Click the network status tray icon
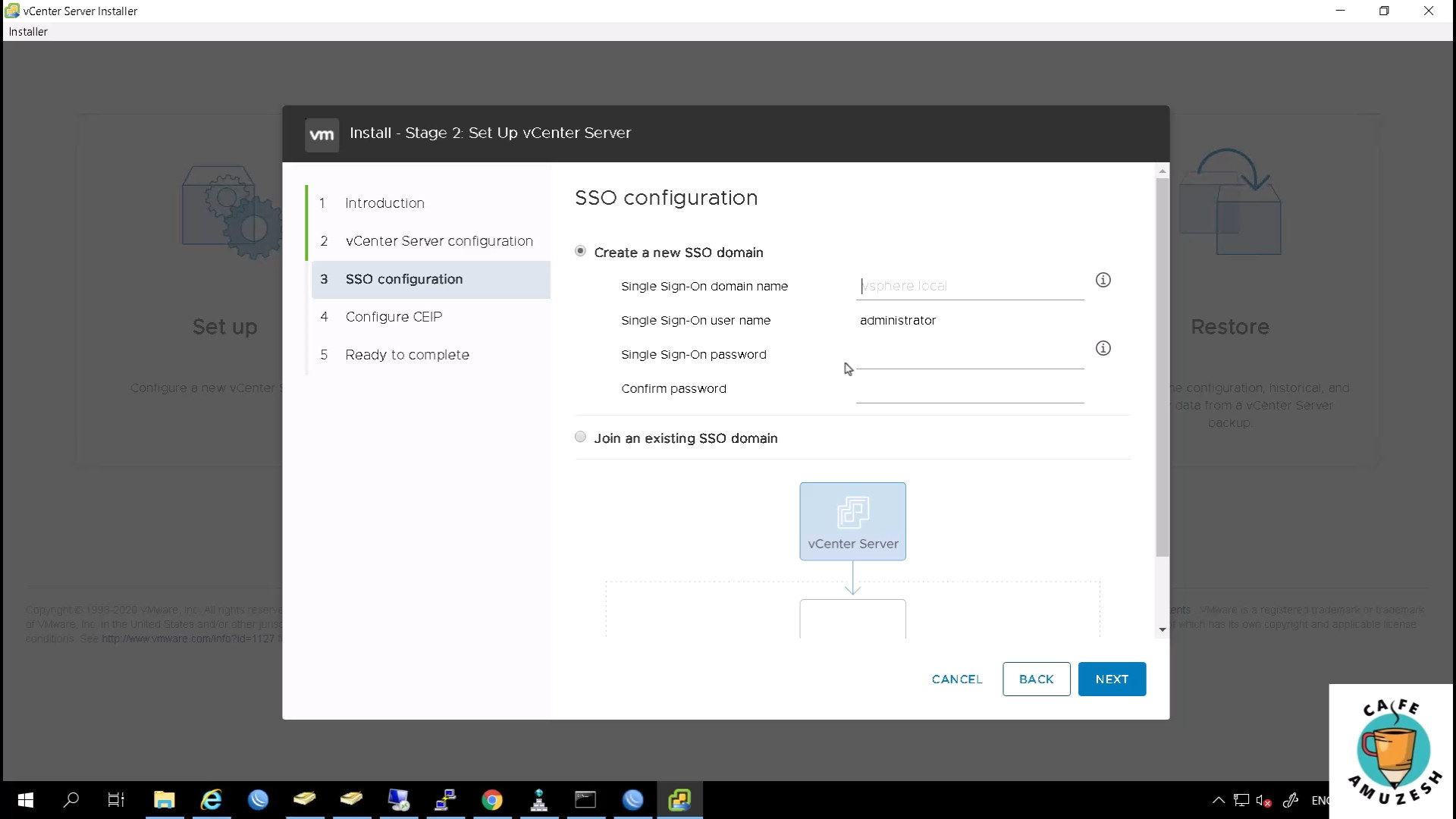Viewport: 1456px width, 819px height. [1241, 800]
